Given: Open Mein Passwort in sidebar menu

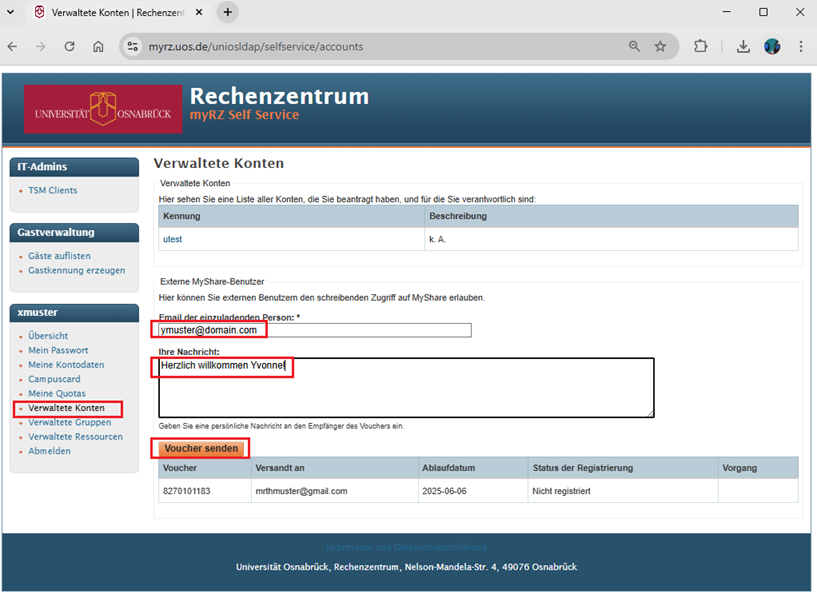Looking at the screenshot, I should [58, 350].
